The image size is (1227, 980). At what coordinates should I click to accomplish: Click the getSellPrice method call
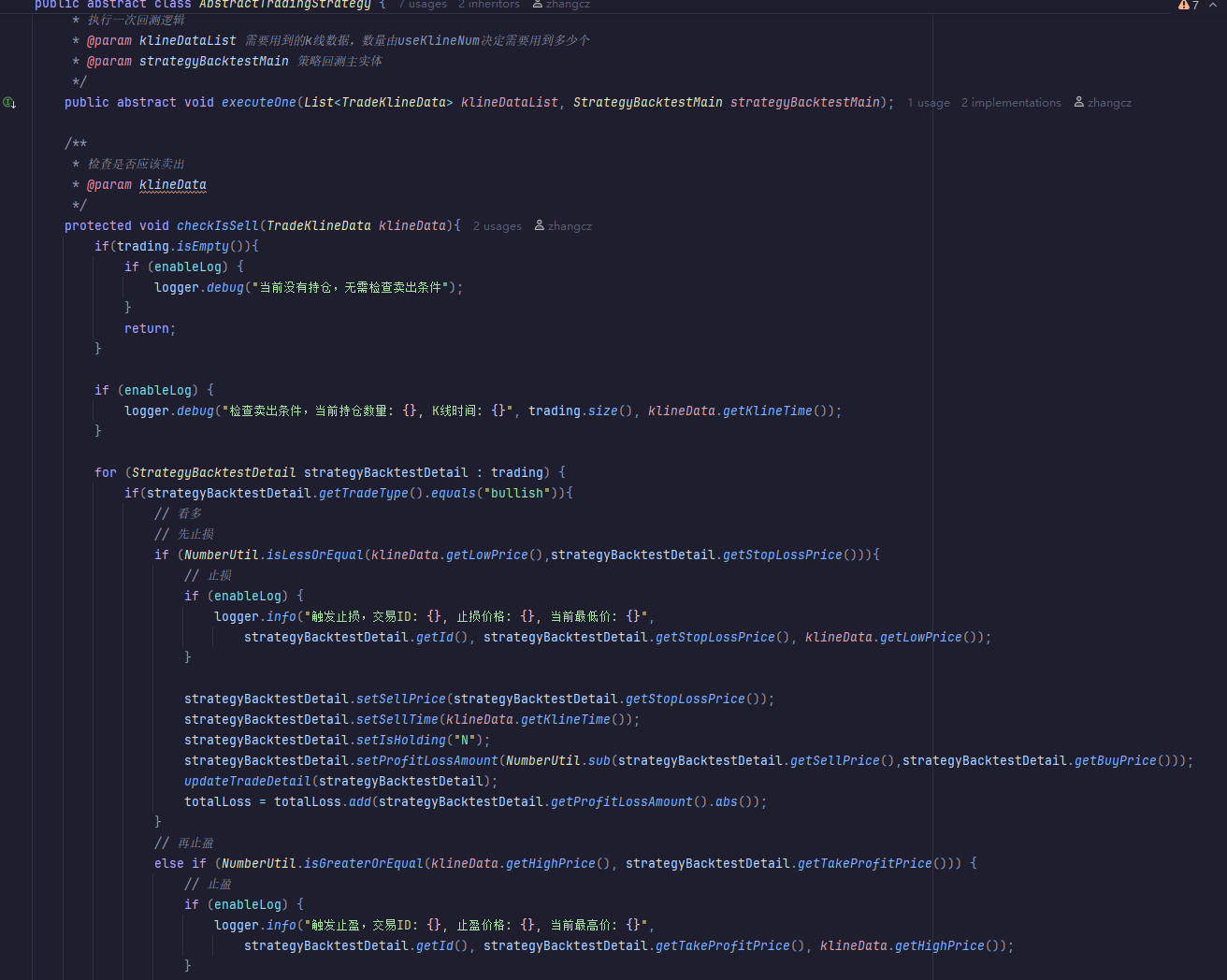tap(835, 761)
